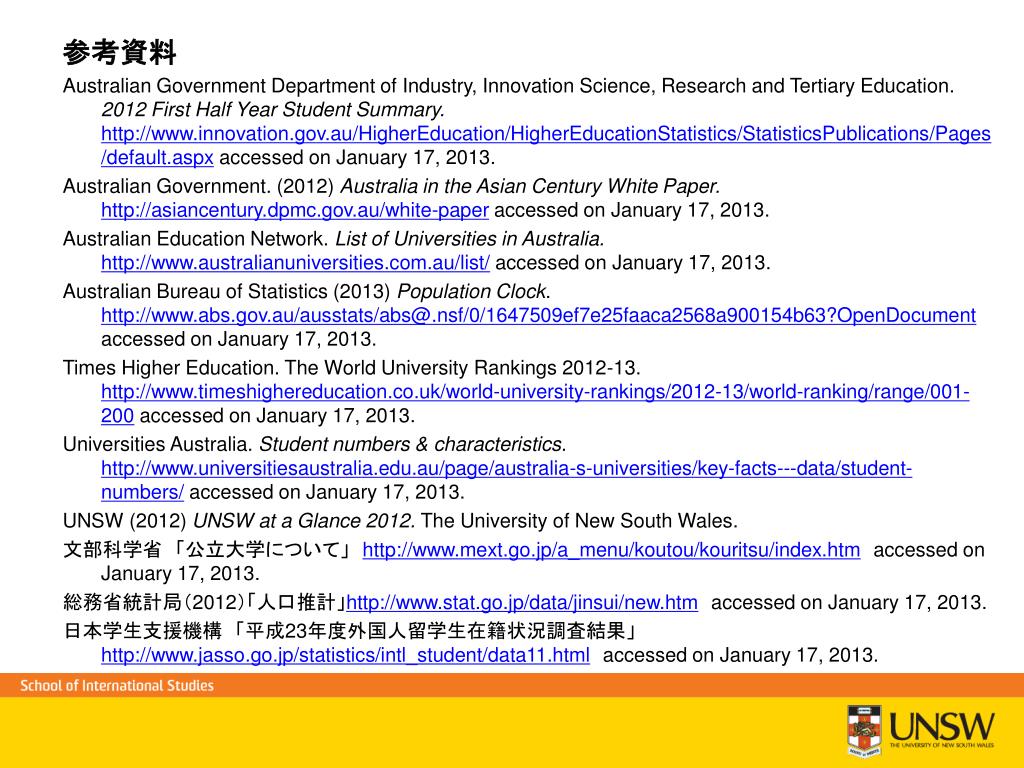1024x768 pixels.
Task: Select 'UNSW at a Glance 2012.' title
Action: point(304,521)
